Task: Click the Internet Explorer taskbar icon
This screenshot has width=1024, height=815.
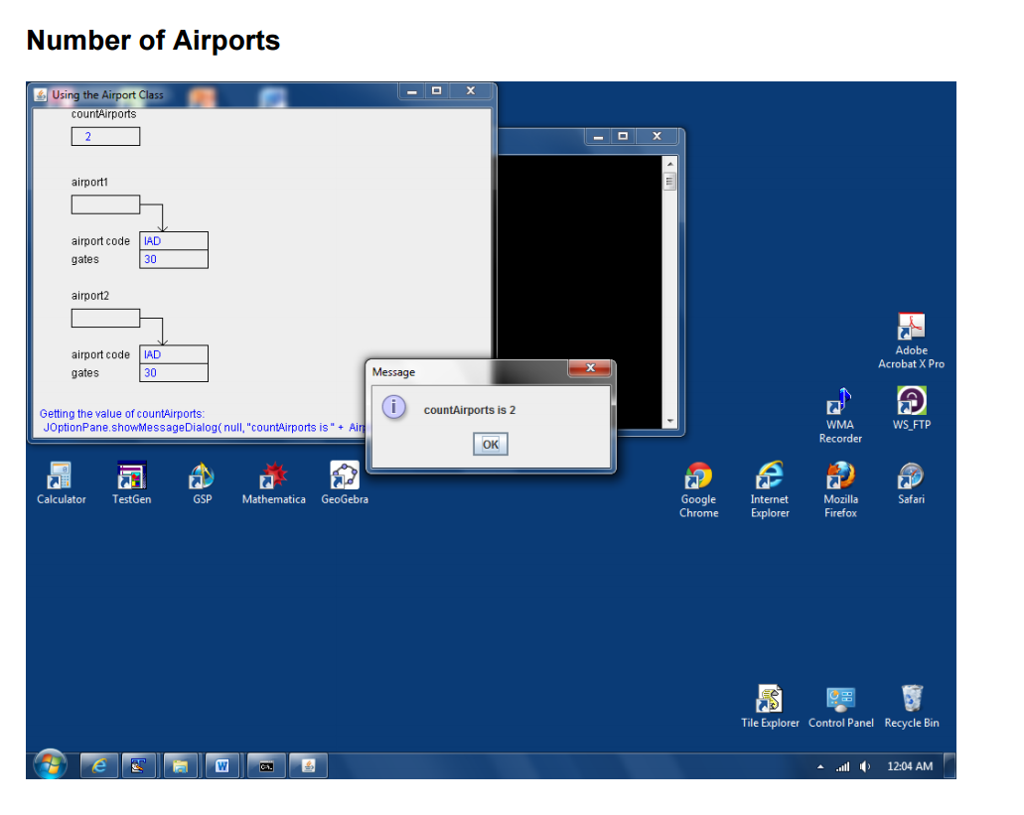Action: point(99,765)
